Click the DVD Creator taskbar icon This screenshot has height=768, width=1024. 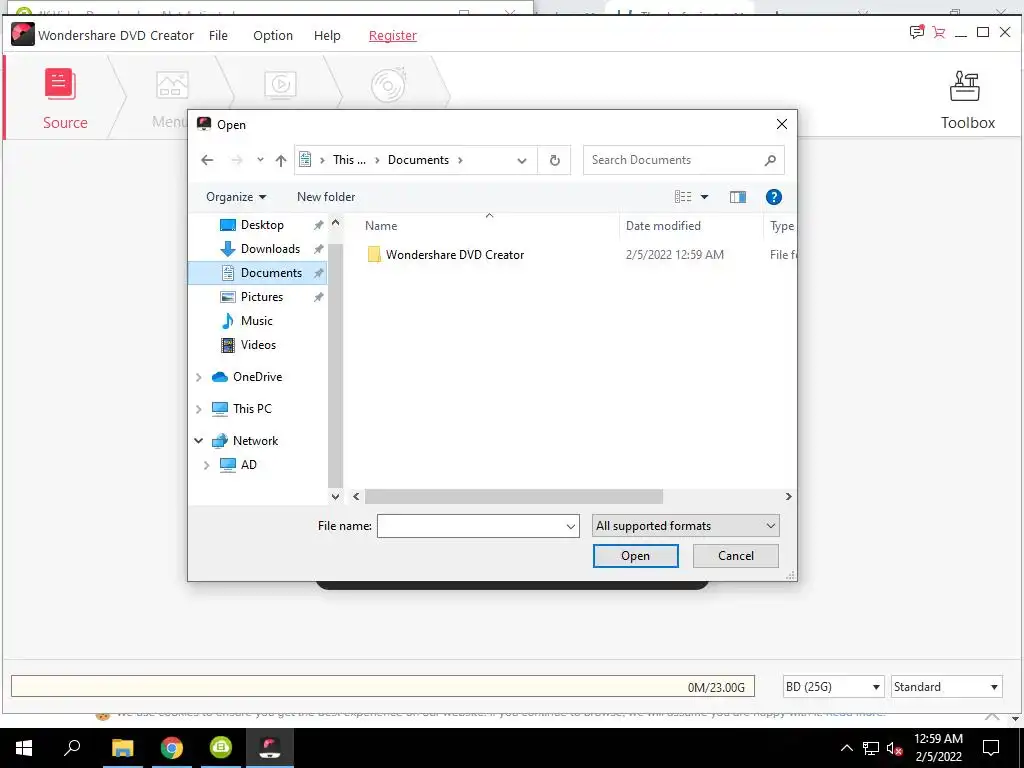270,747
